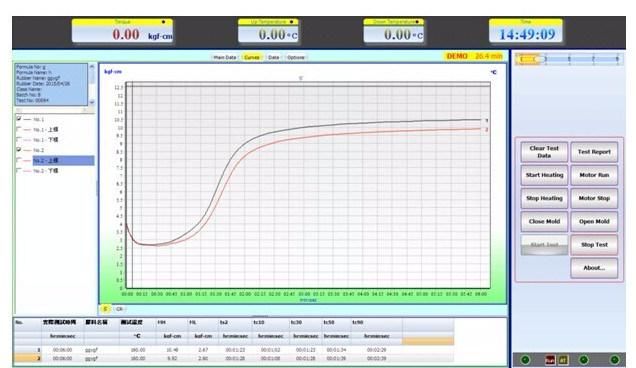Click the Torque display indicator dot
The width and height of the screenshot is (636, 368).
pos(163,22)
